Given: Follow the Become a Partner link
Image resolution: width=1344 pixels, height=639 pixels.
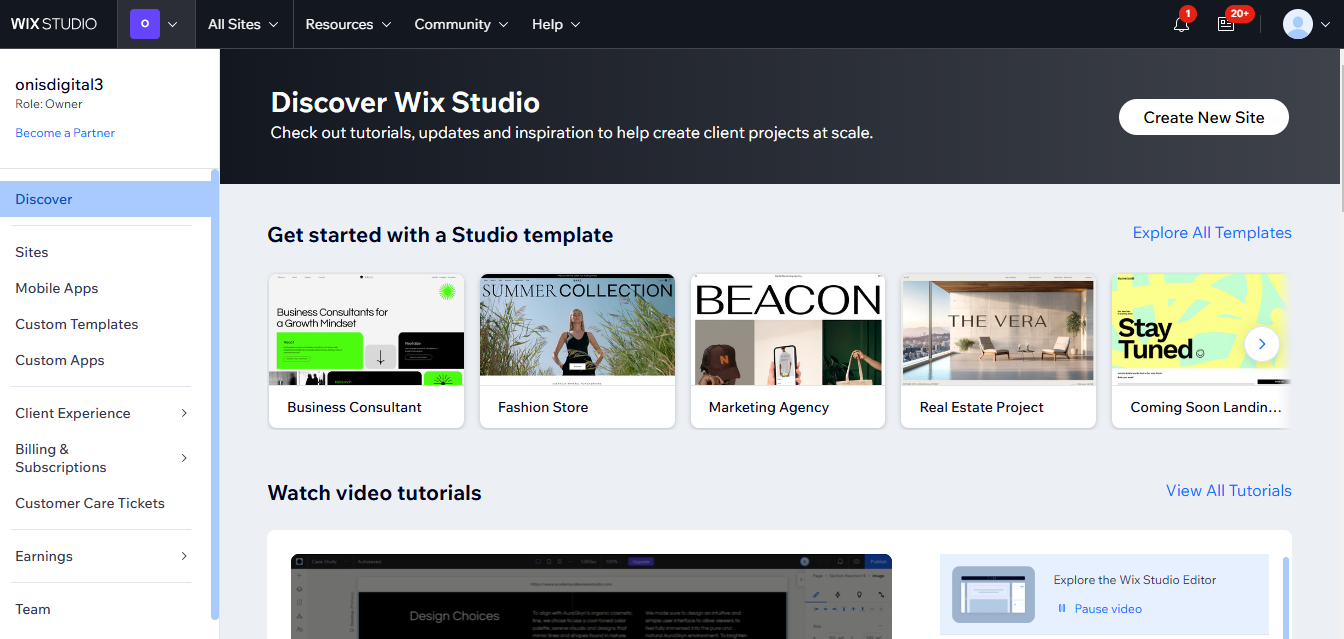Looking at the screenshot, I should click(x=65, y=133).
